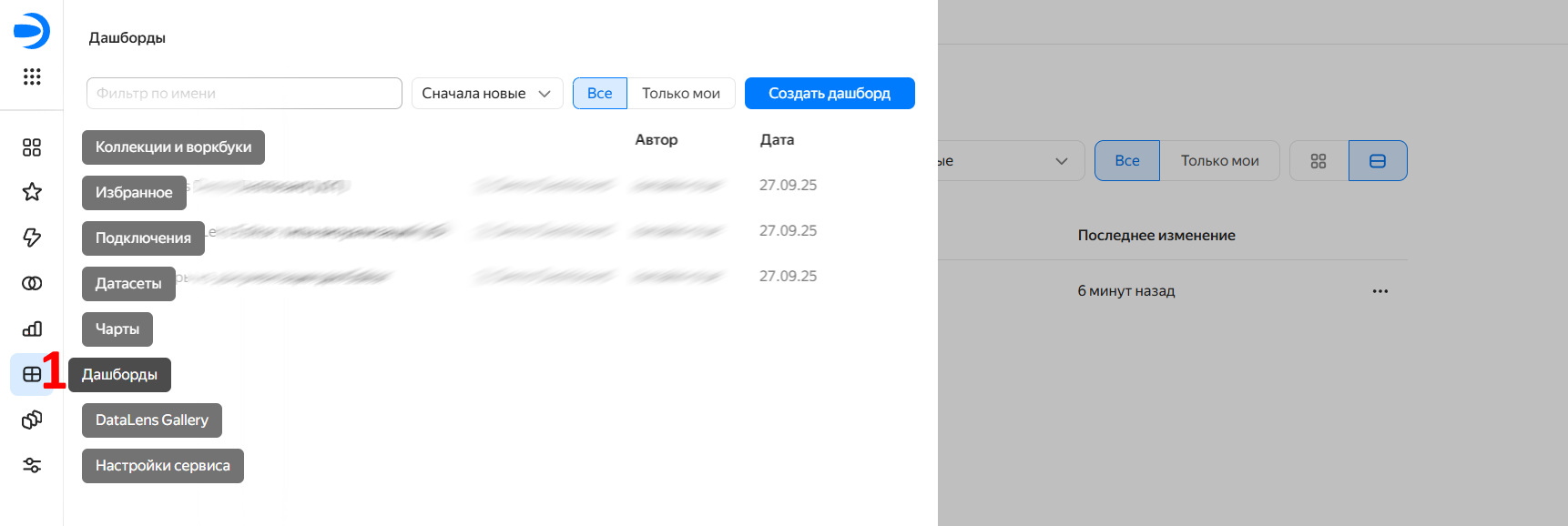The height and width of the screenshot is (526, 1568).
Task: Open service settings sliders icon
Action: [x=32, y=465]
